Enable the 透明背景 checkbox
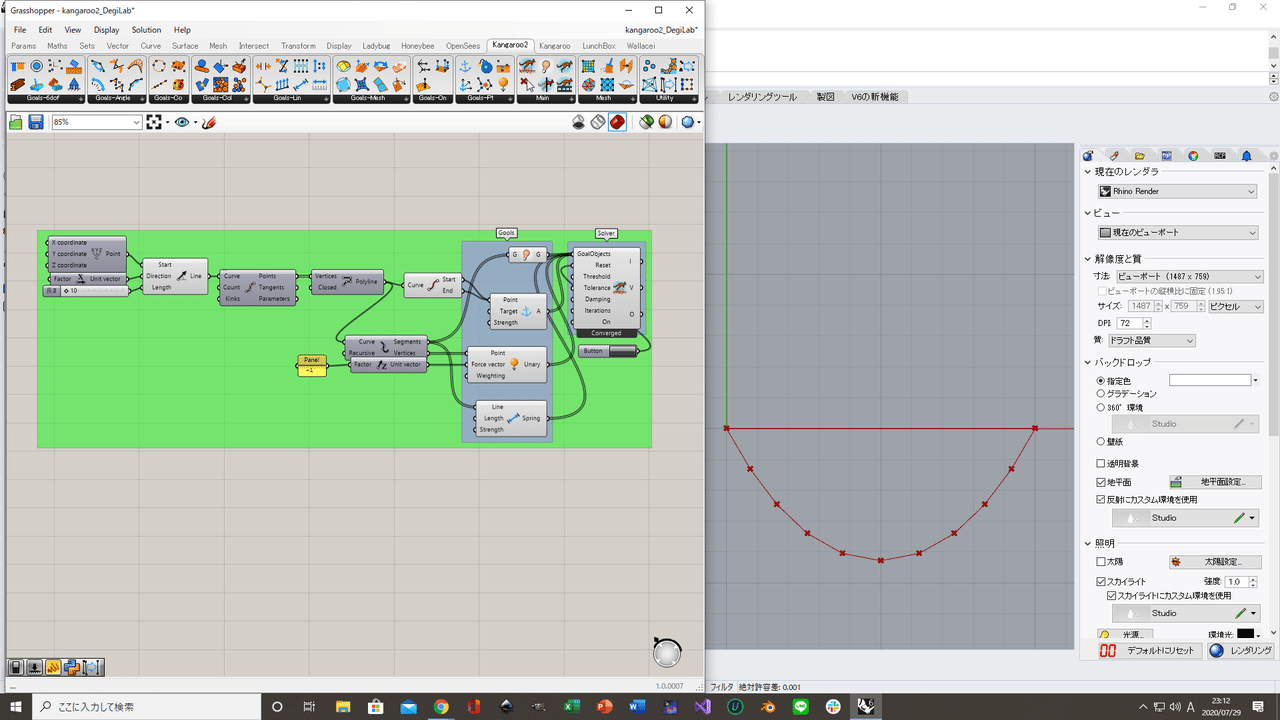 [x=1101, y=464]
